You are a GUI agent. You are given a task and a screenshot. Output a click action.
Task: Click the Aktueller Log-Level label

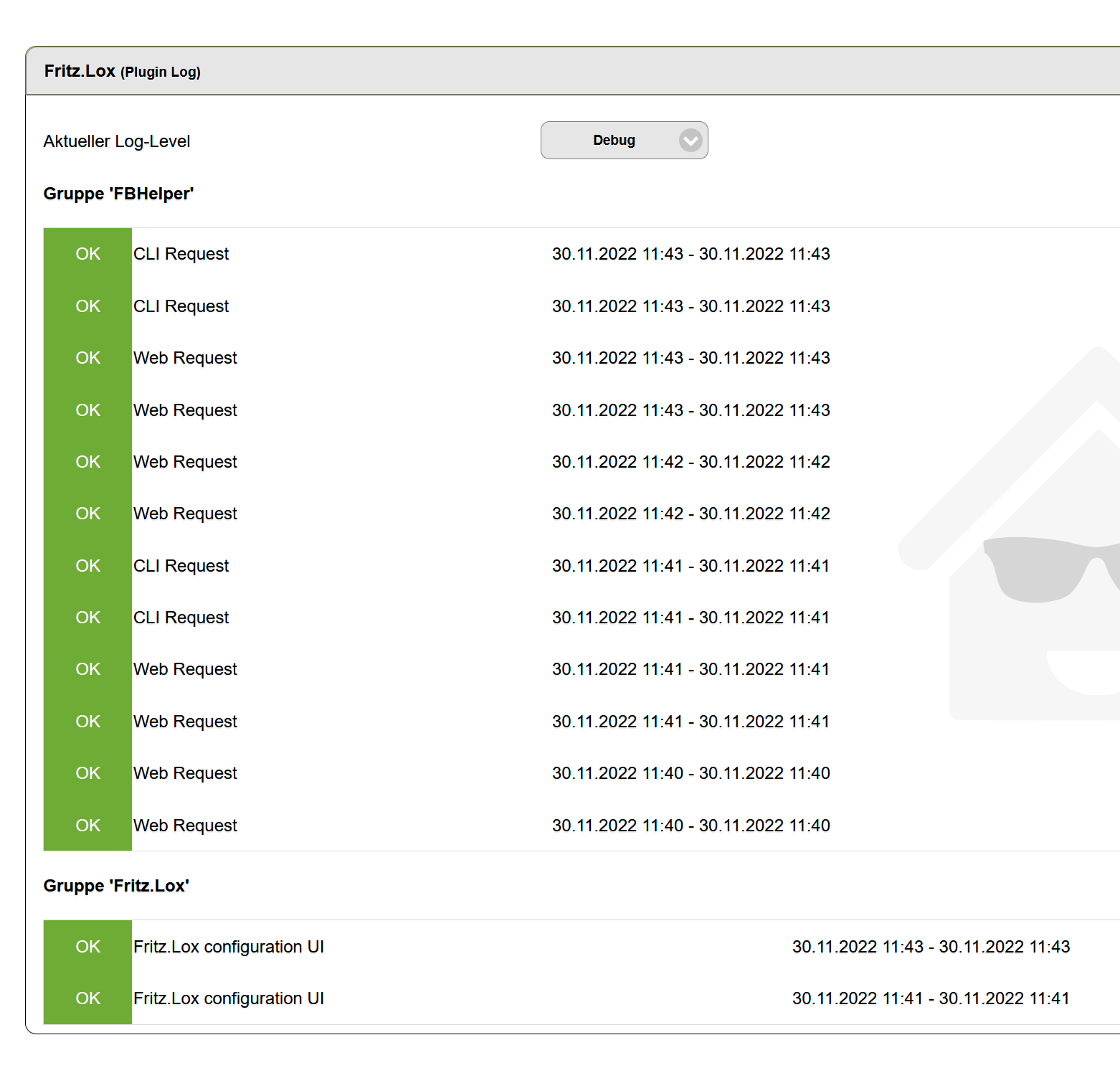click(117, 141)
